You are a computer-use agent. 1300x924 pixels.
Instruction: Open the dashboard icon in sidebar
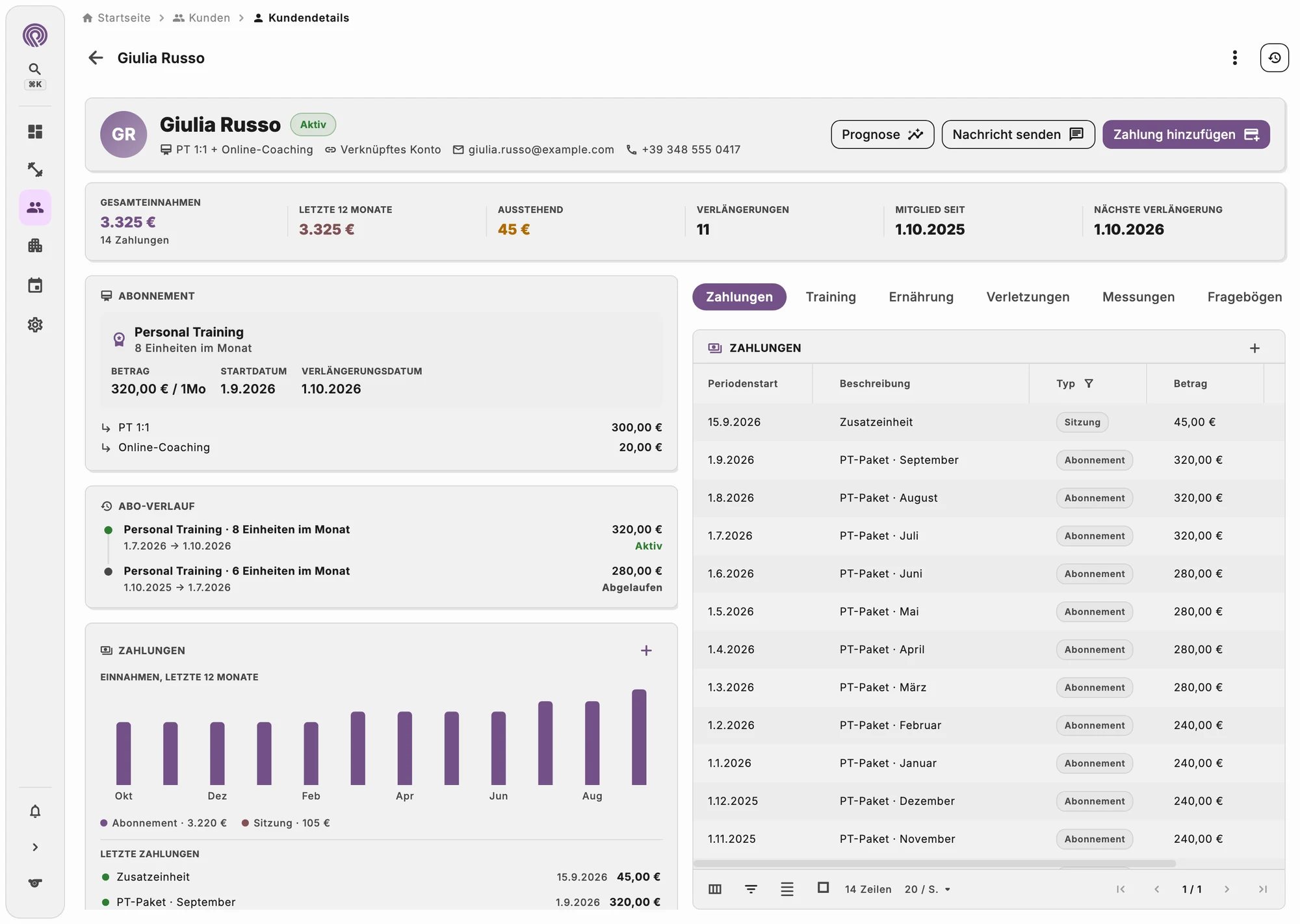tap(35, 132)
